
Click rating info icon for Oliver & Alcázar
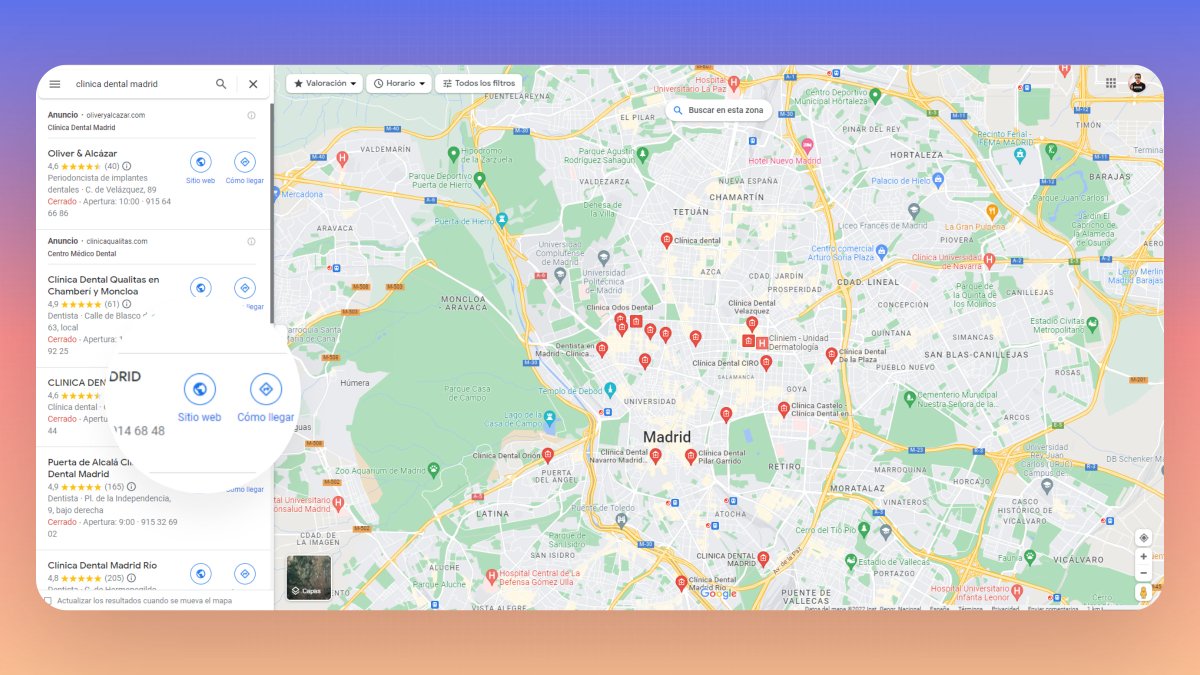point(127,166)
